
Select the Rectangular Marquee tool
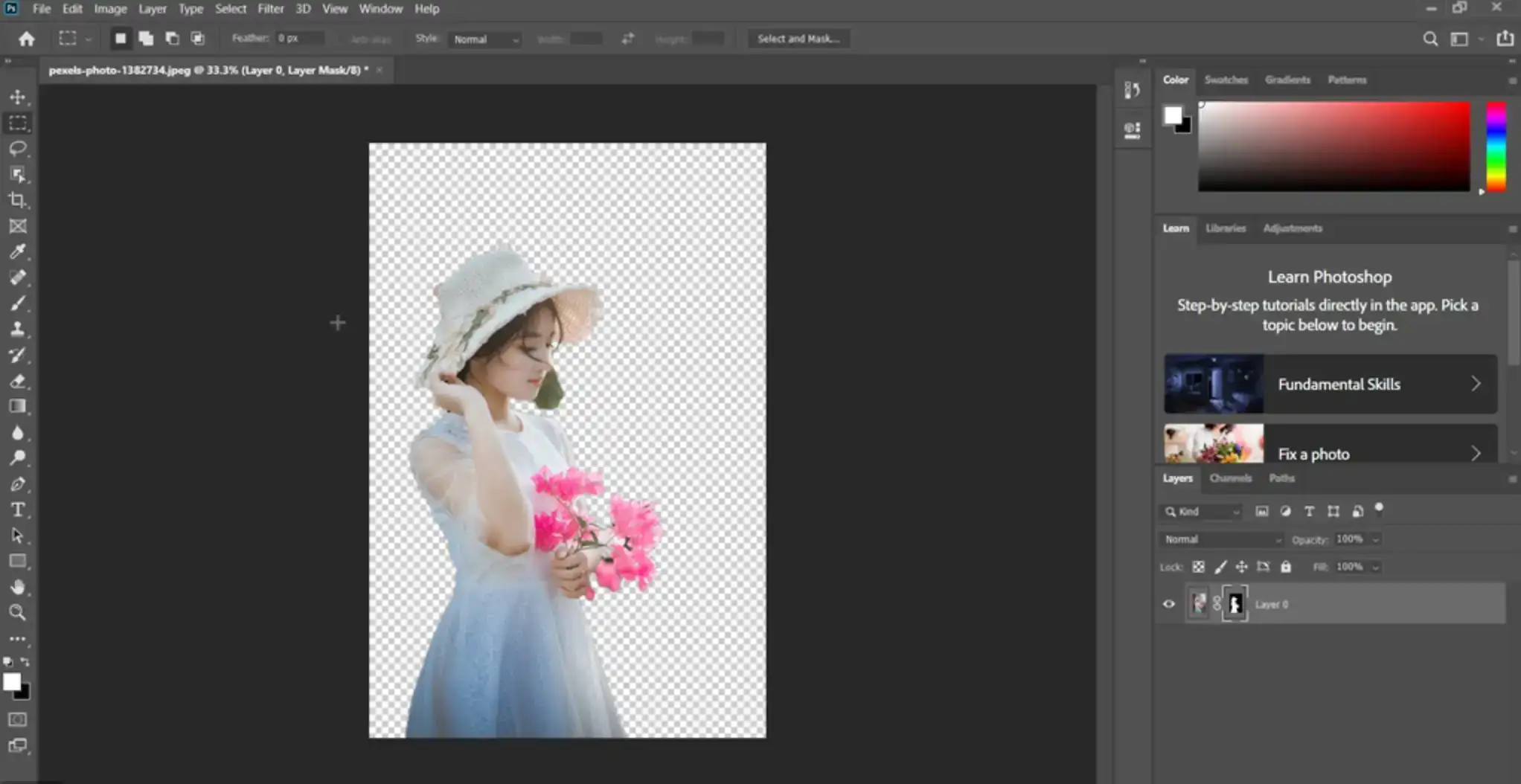[18, 123]
